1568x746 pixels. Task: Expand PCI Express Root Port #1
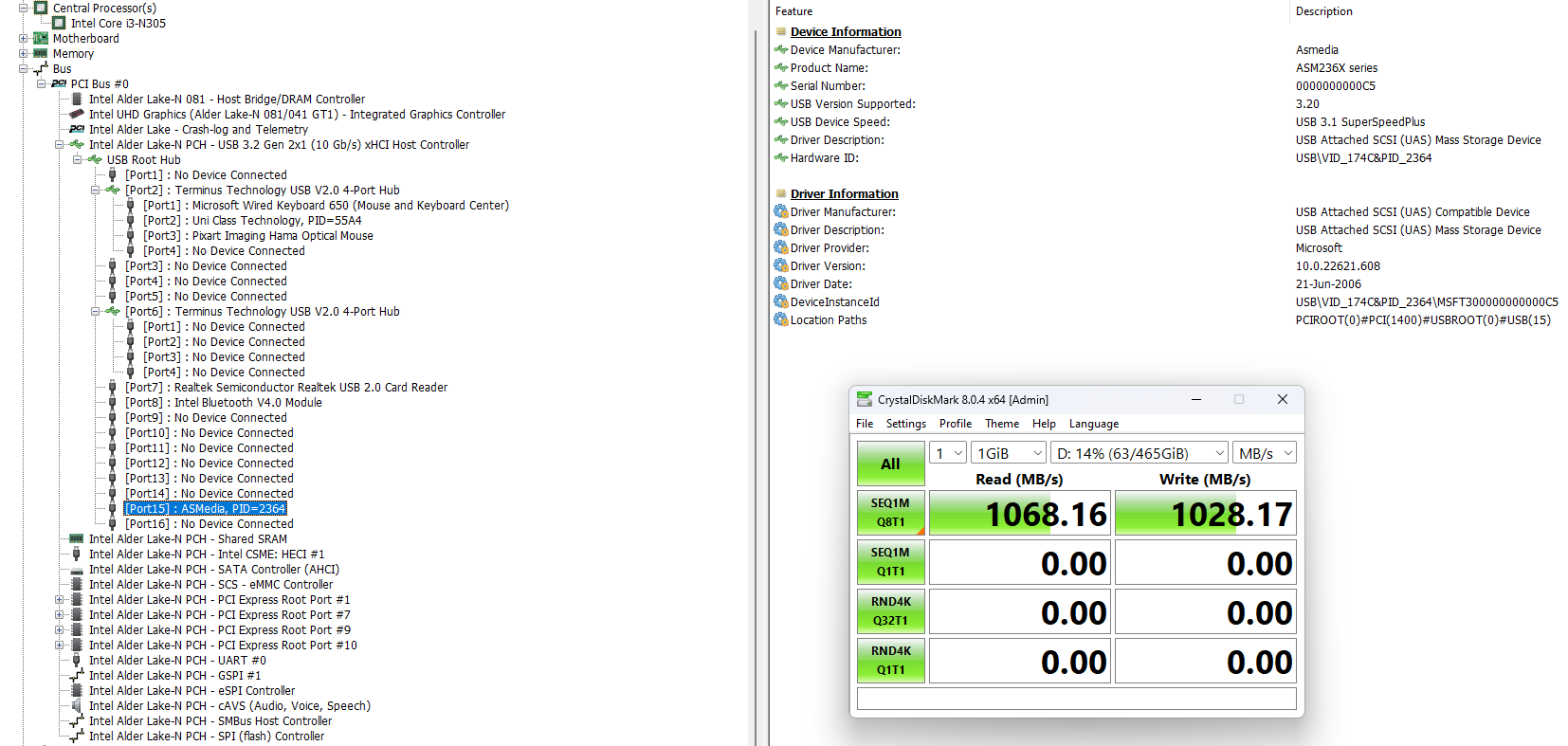59,599
